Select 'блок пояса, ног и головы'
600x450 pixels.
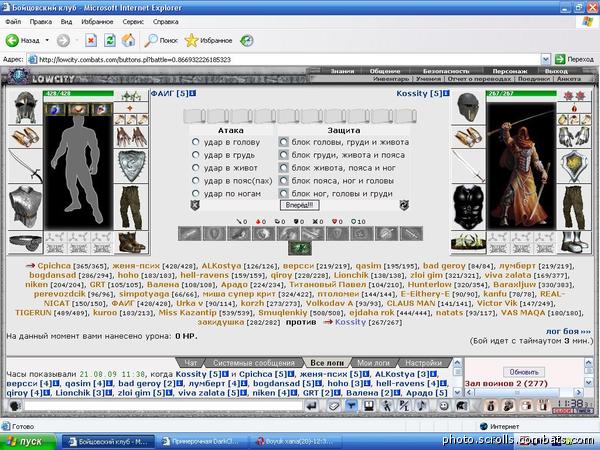(284, 181)
